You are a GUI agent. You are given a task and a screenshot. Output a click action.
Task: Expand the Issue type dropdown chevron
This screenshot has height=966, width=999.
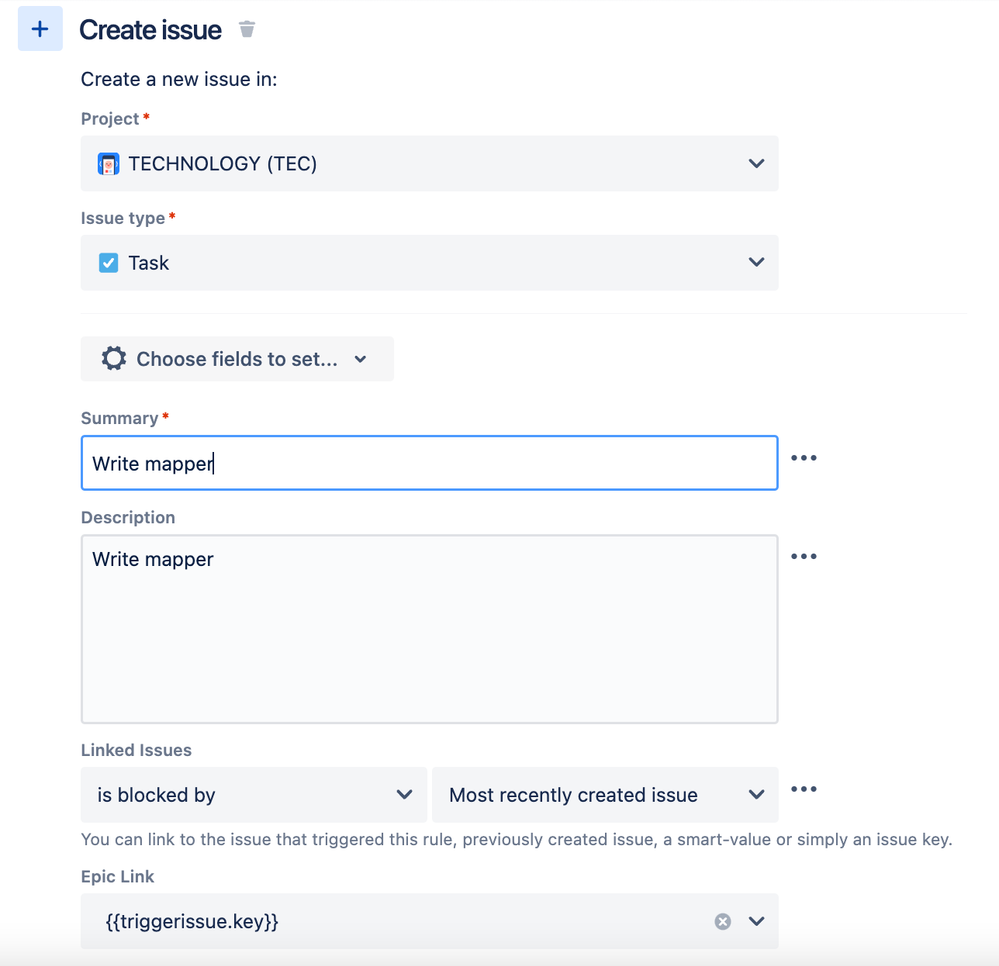tap(756, 262)
